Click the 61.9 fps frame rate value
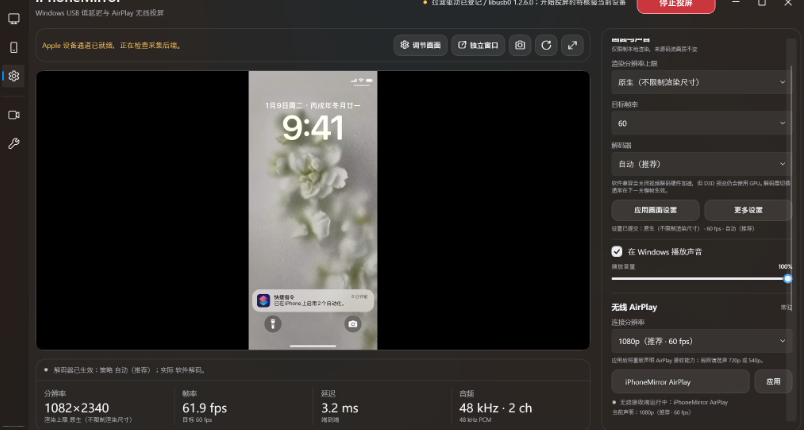 (x=205, y=408)
